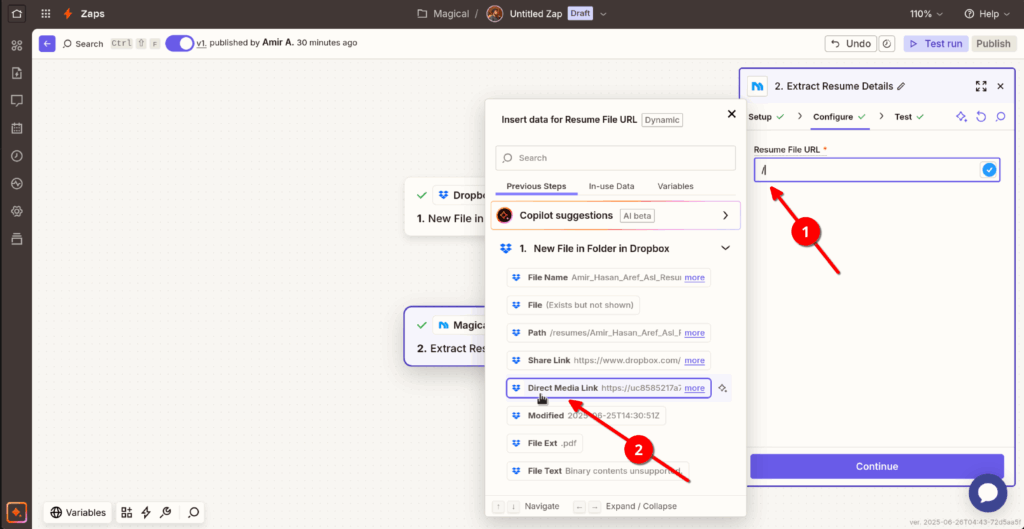
Task: Click the blue checkmark inside Resume File URL
Action: 989,170
